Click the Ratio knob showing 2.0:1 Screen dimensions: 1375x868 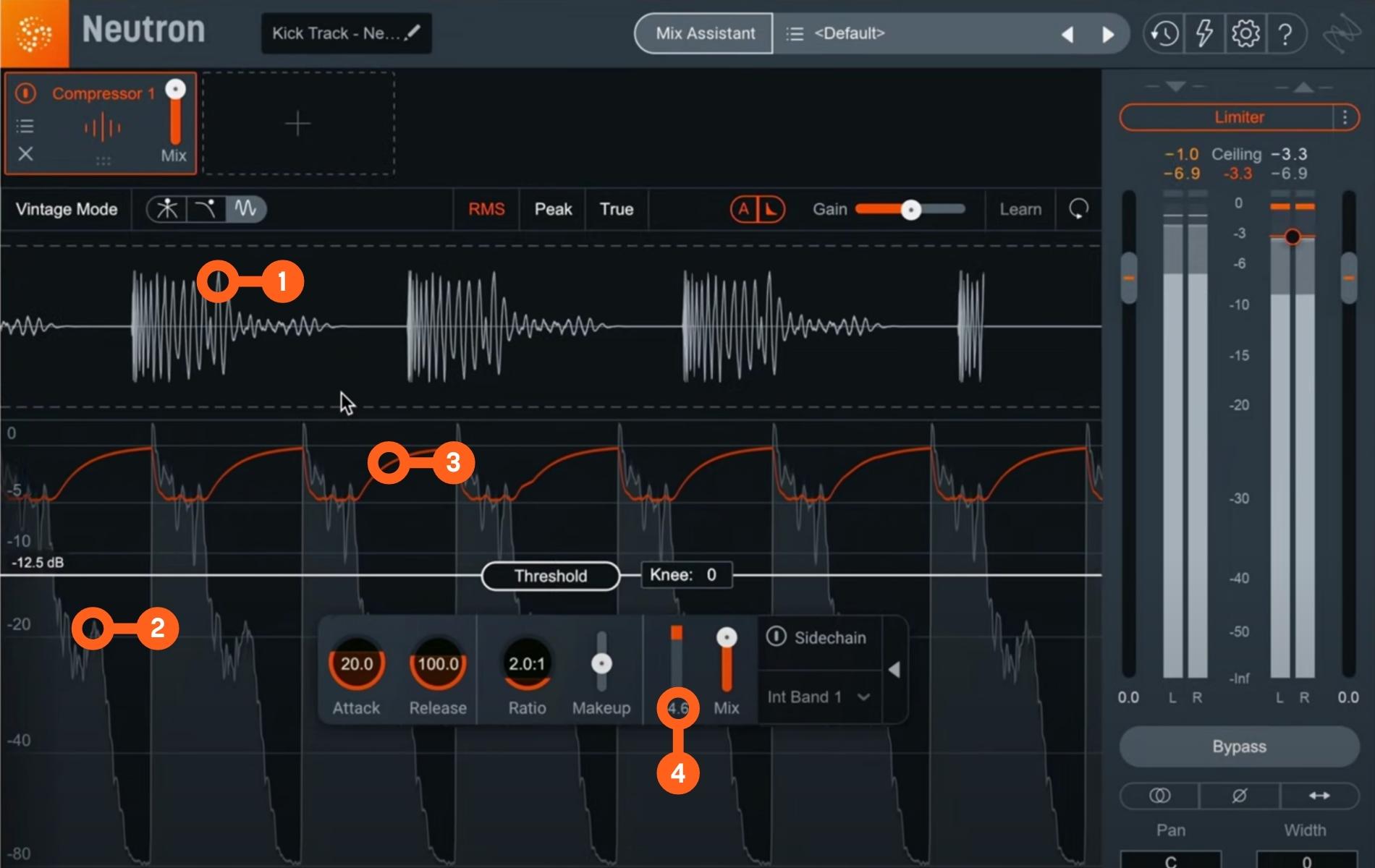(527, 663)
